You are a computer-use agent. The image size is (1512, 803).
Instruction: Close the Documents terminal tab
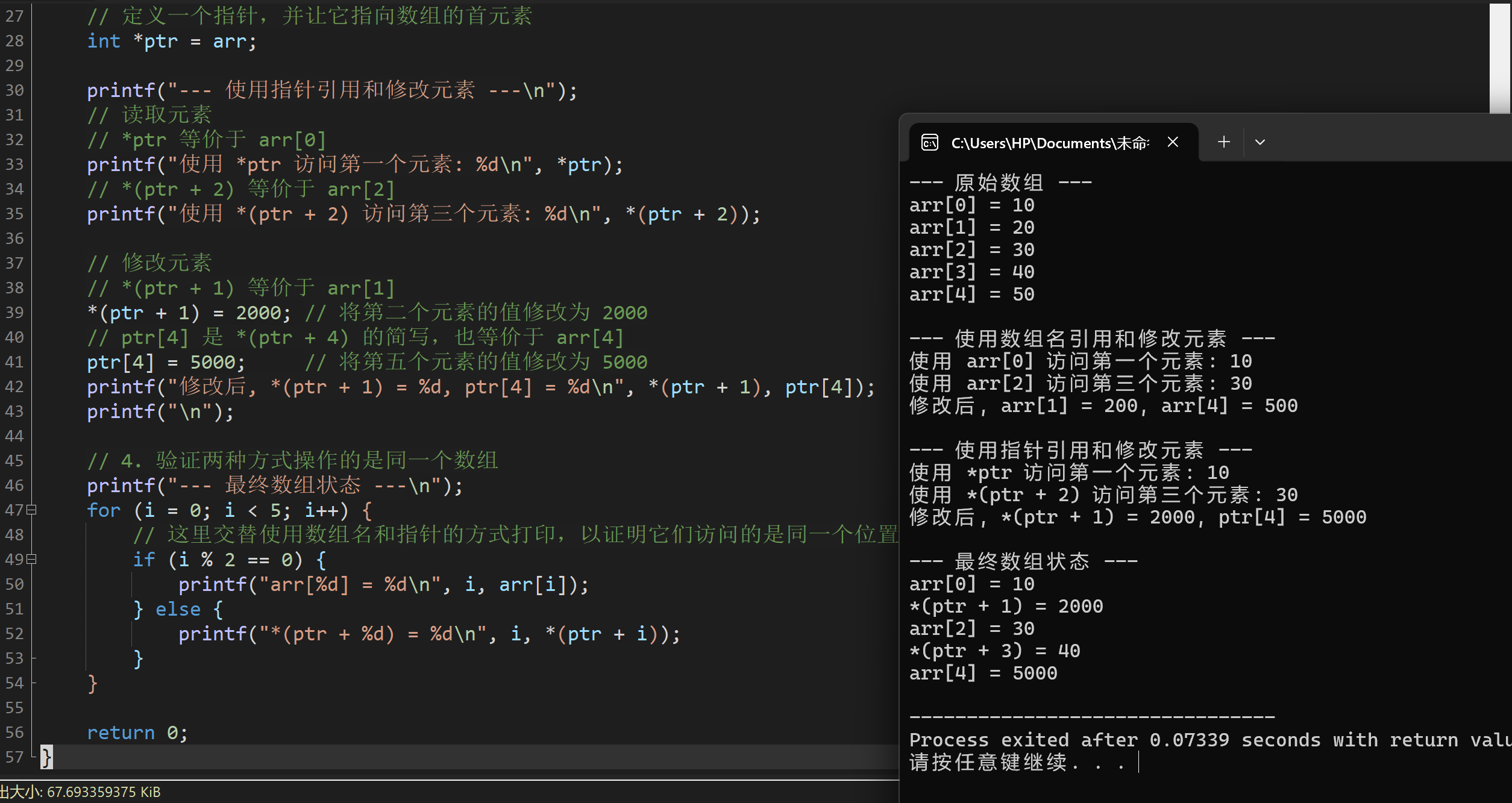click(x=1172, y=142)
